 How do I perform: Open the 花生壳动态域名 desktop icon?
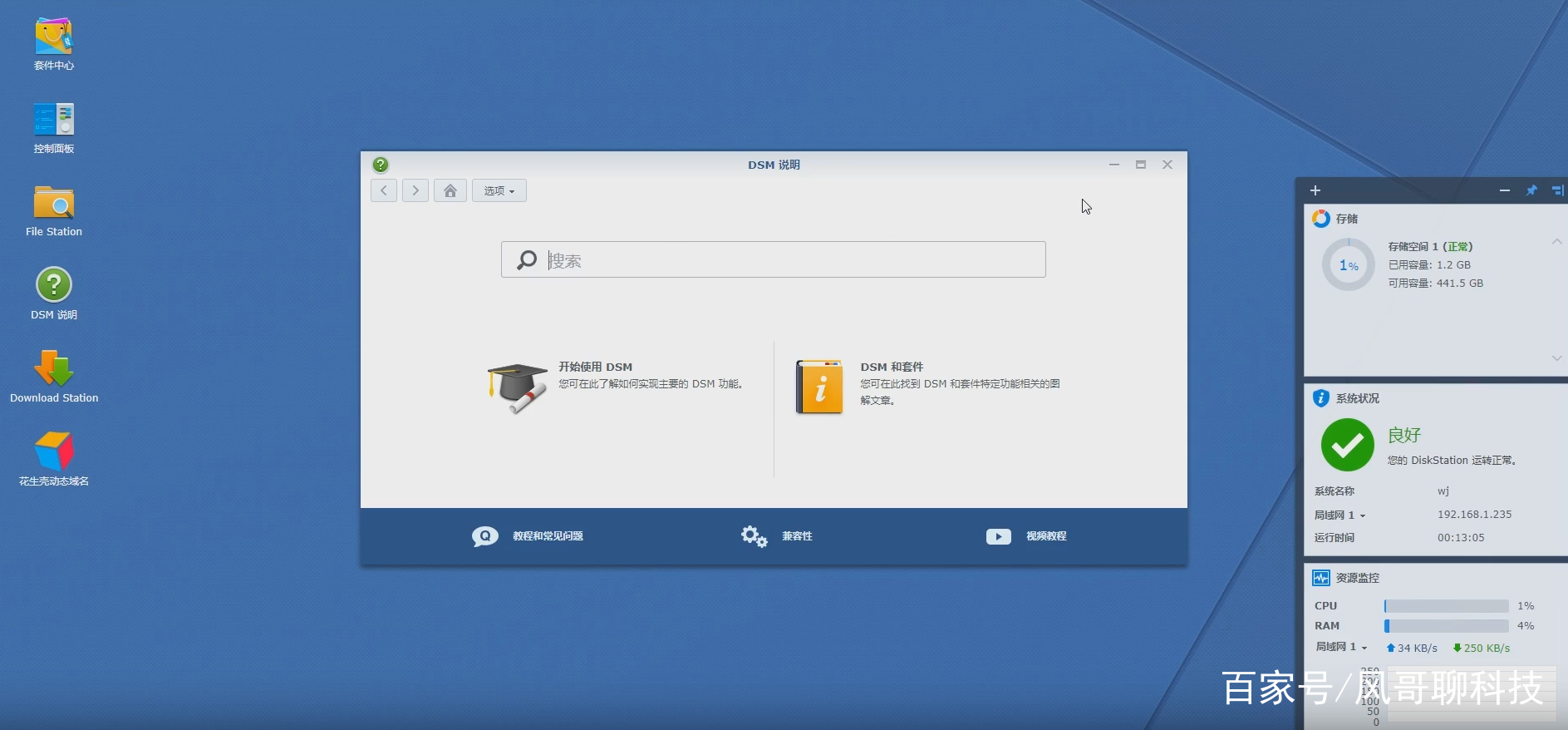pos(54,461)
